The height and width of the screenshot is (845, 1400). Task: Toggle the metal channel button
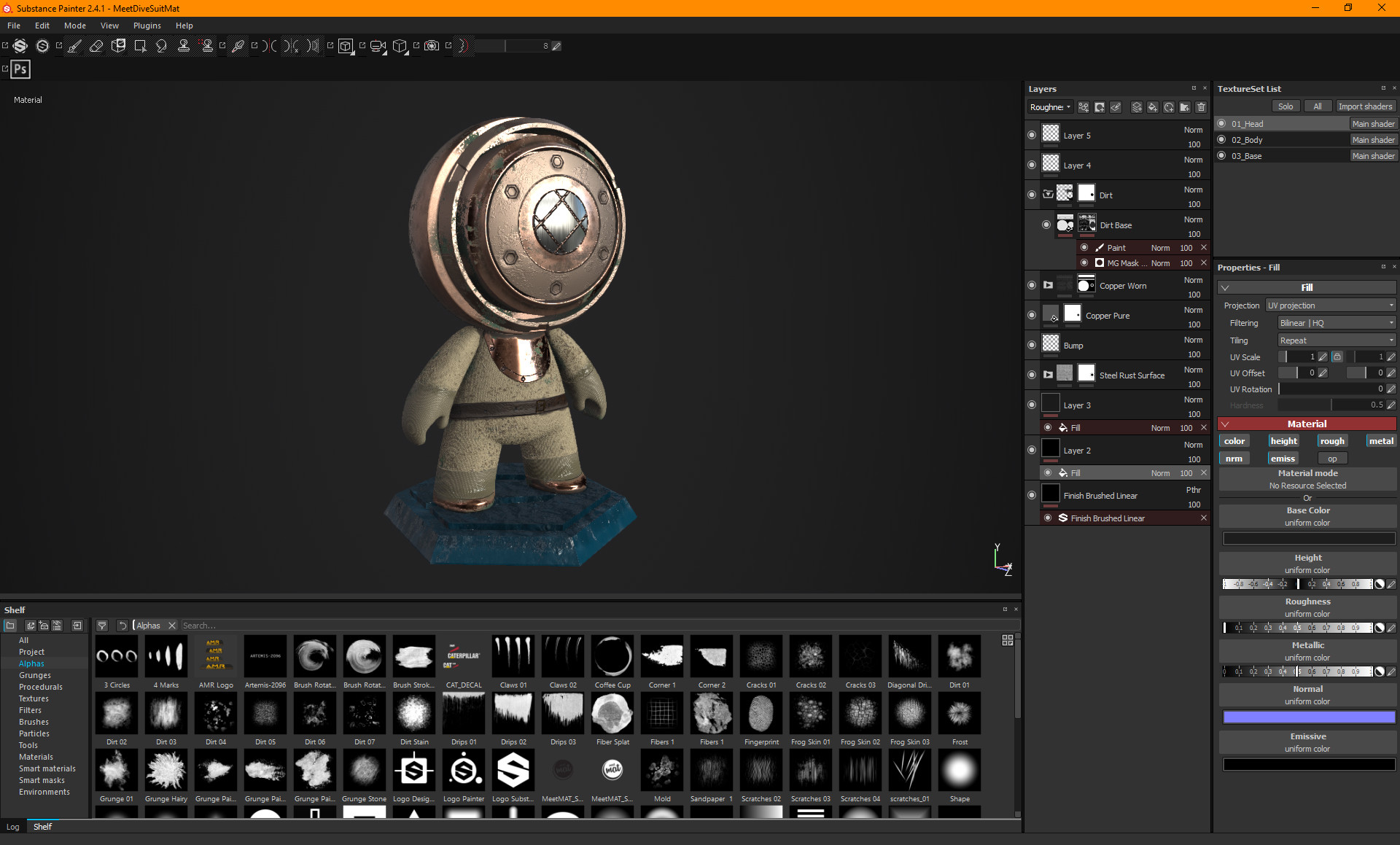[x=1380, y=441]
